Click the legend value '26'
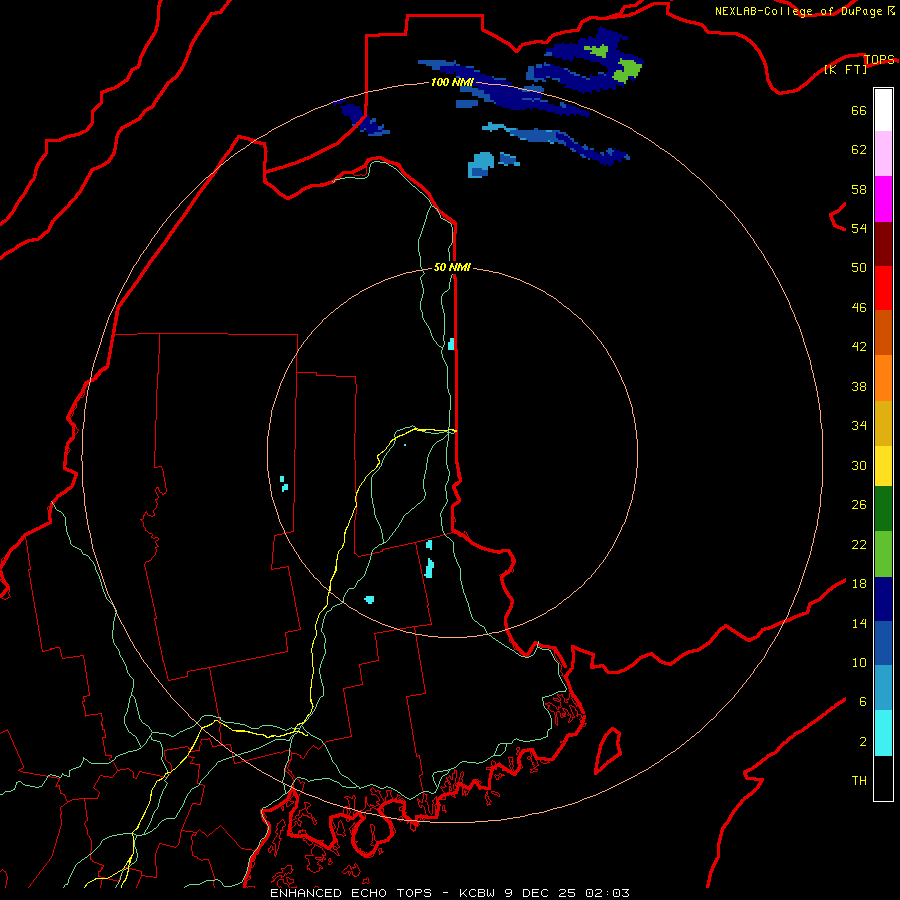This screenshot has height=900, width=900. [859, 505]
